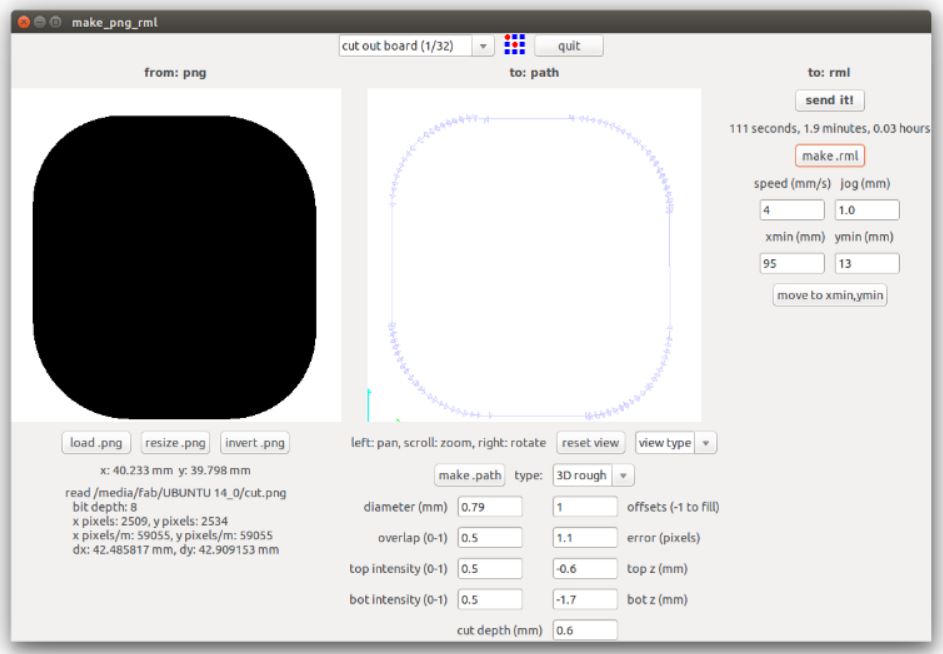Click the text '111 seconds, 1.9 minutes, 0.03 hours'

pos(829,128)
